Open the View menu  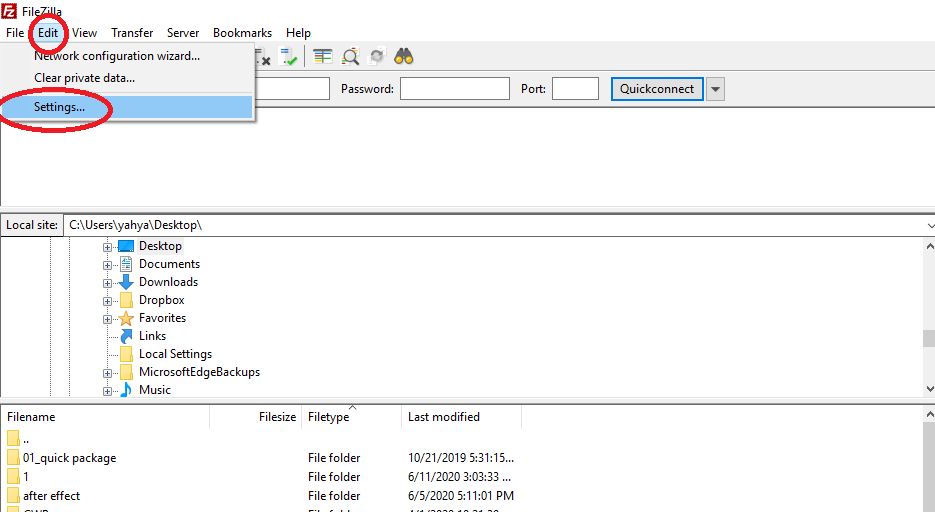coord(85,33)
